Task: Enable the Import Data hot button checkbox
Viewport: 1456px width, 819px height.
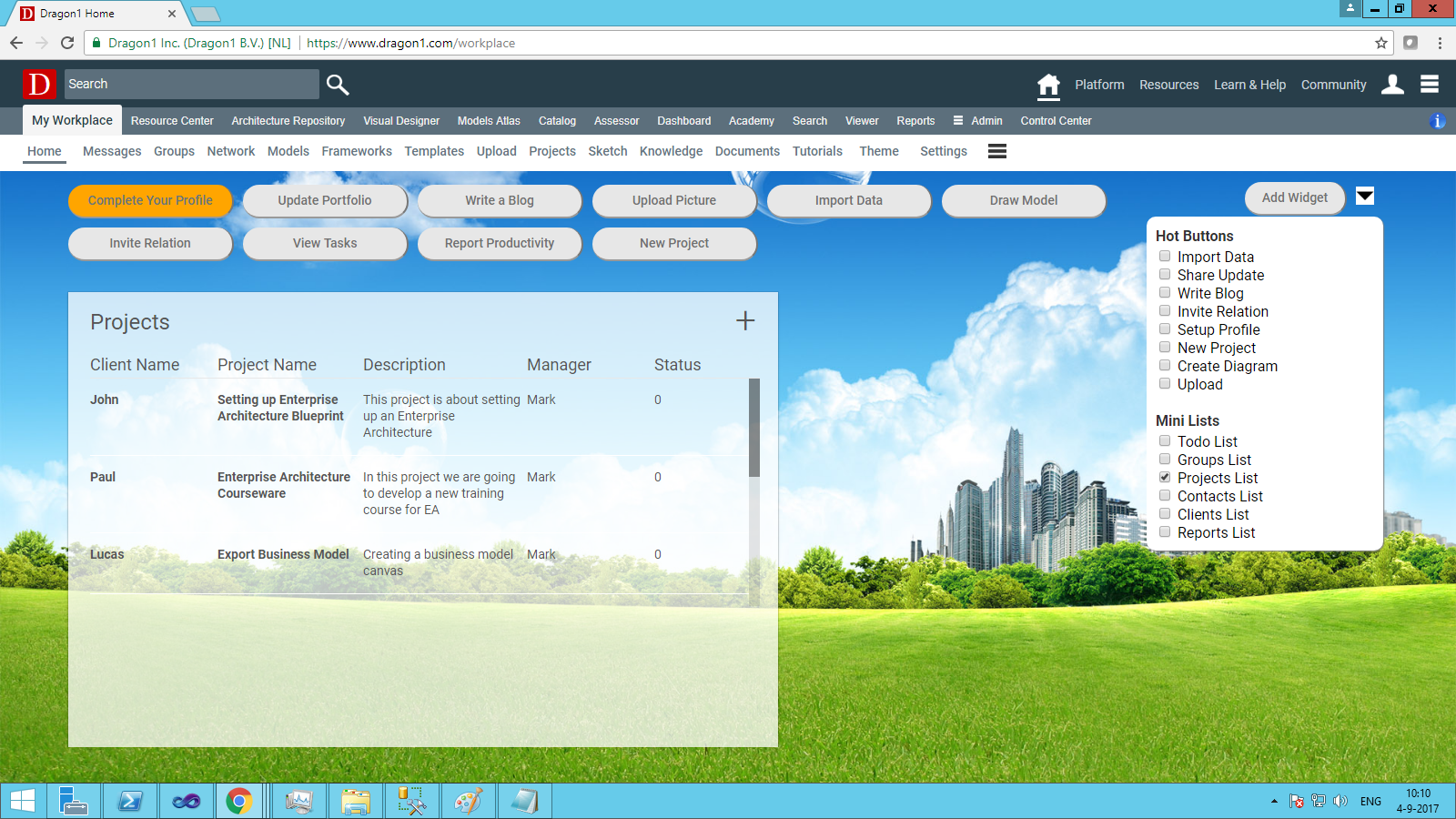Action: point(1165,257)
